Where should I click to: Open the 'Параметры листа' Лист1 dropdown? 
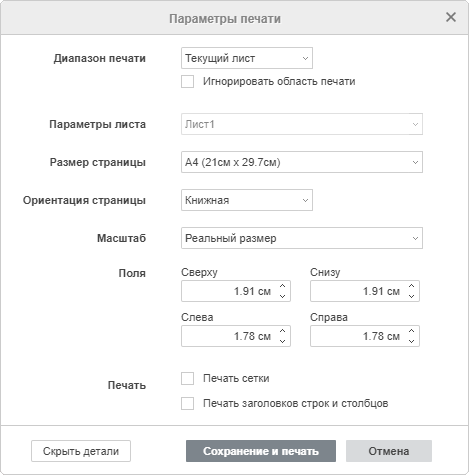click(x=302, y=124)
